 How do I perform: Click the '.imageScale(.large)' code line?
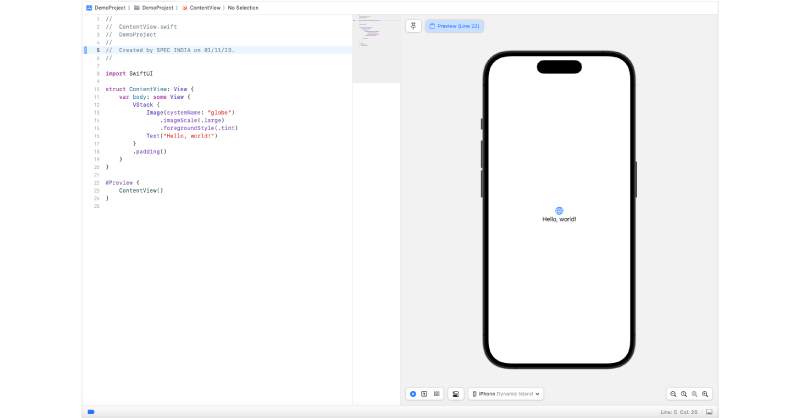192,120
